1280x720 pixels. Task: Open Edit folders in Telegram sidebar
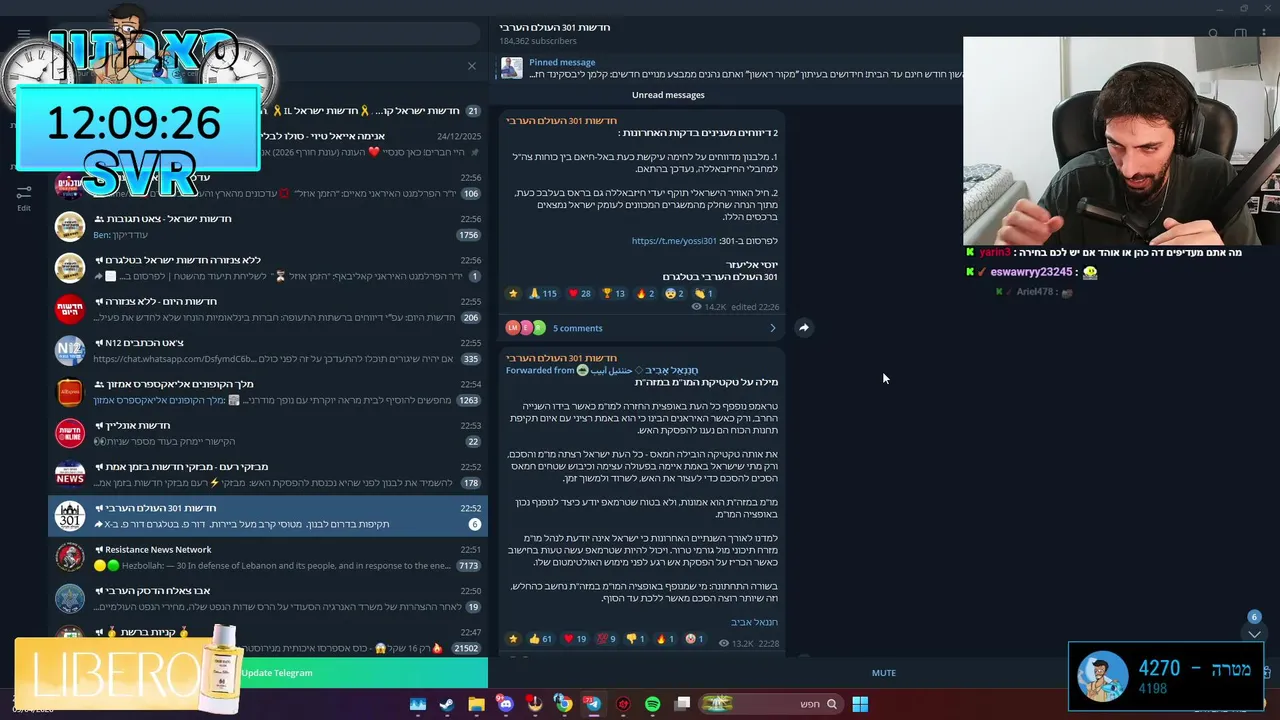(x=24, y=196)
